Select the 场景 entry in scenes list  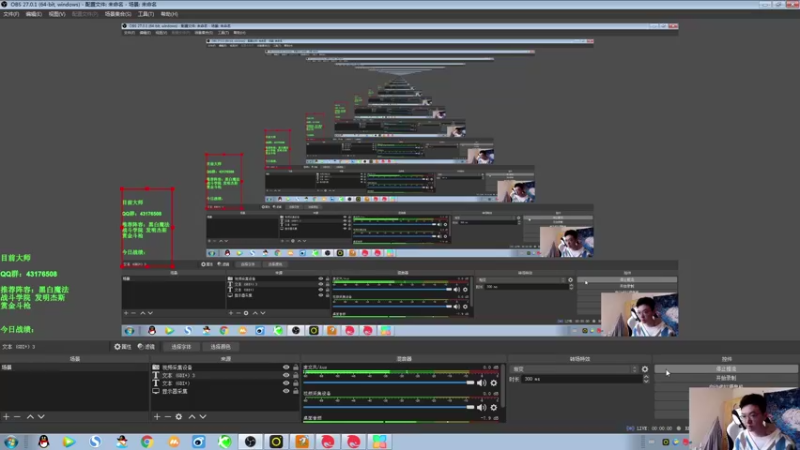[74, 367]
